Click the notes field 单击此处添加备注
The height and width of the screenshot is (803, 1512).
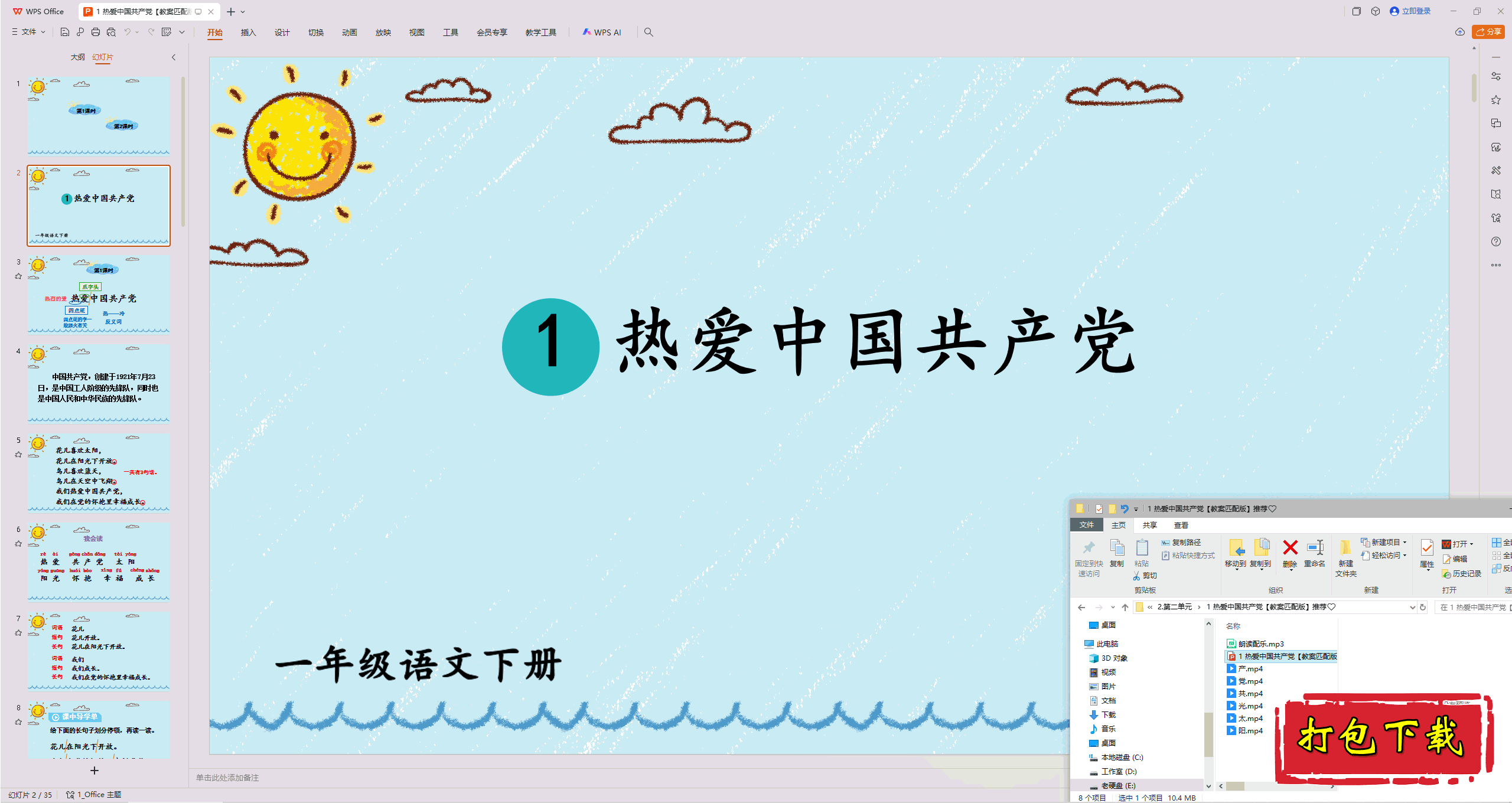pyautogui.click(x=227, y=778)
